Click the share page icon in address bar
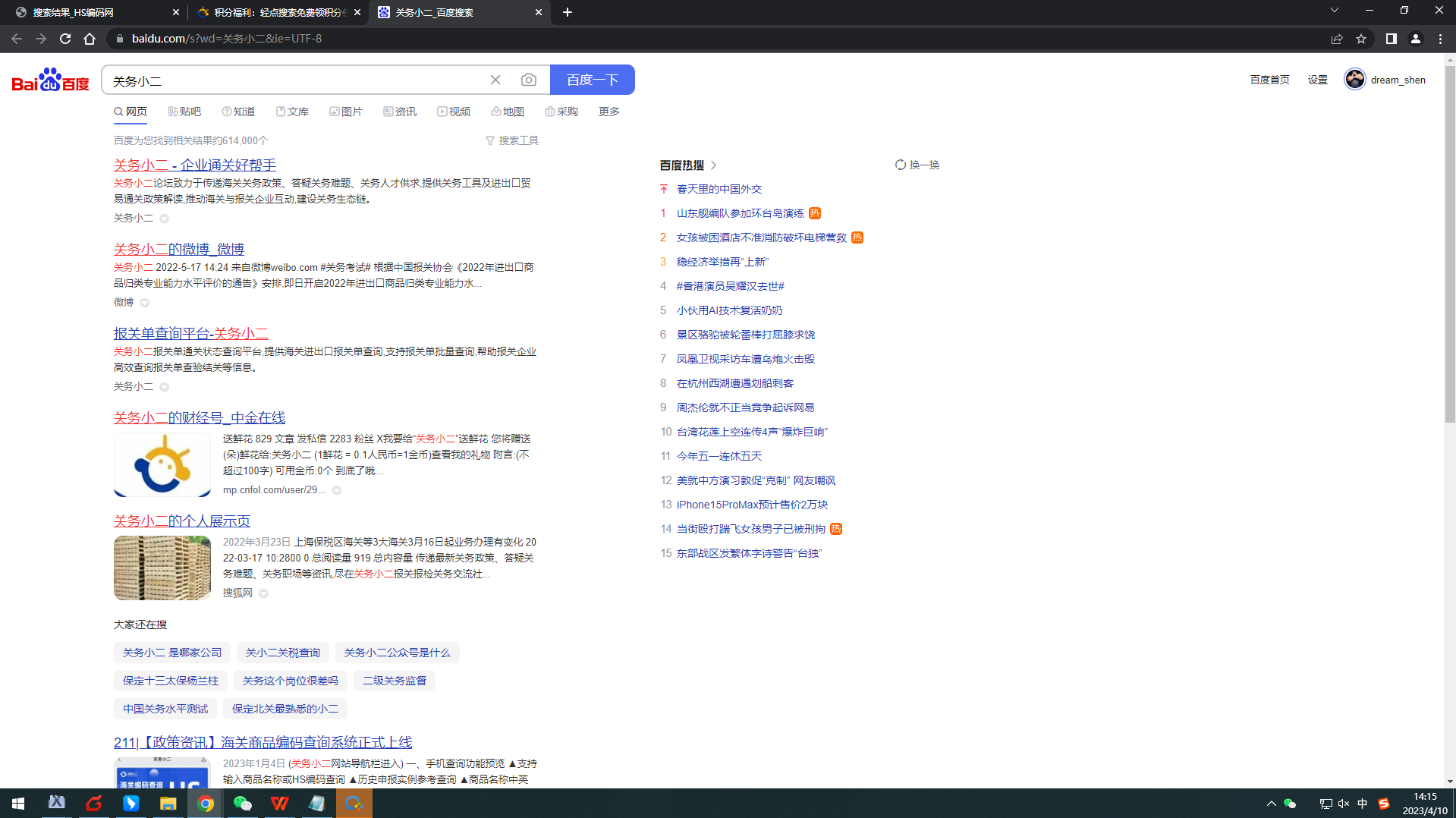This screenshot has height=818, width=1456. click(1337, 39)
